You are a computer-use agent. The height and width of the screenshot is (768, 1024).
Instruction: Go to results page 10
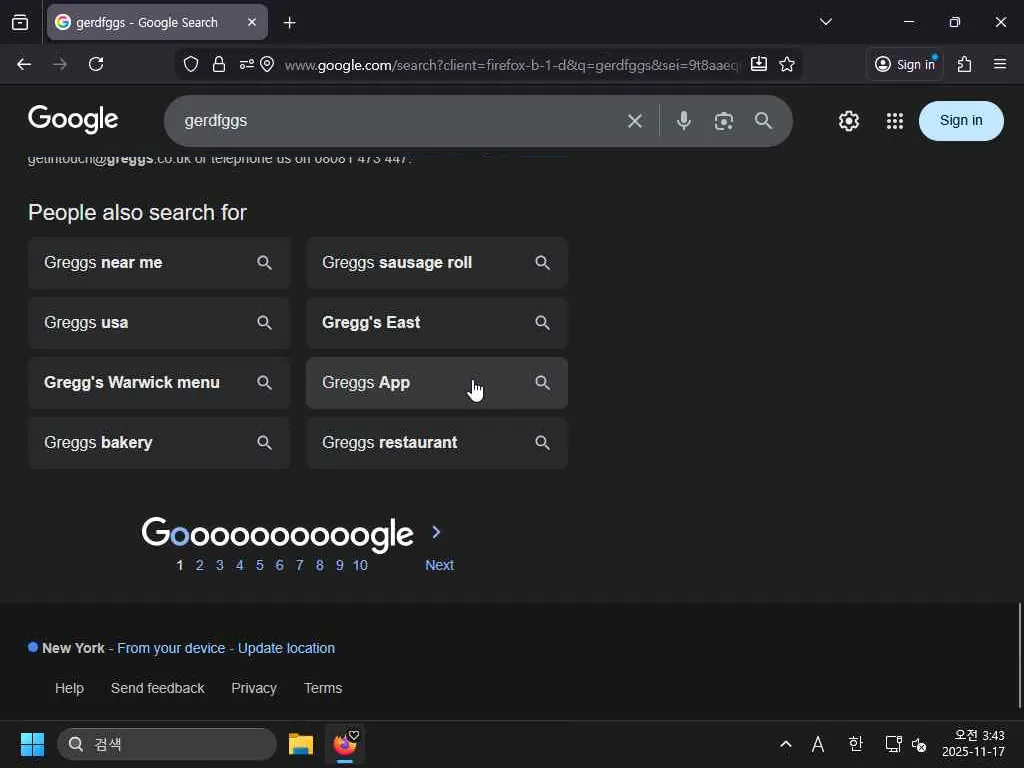(x=360, y=566)
